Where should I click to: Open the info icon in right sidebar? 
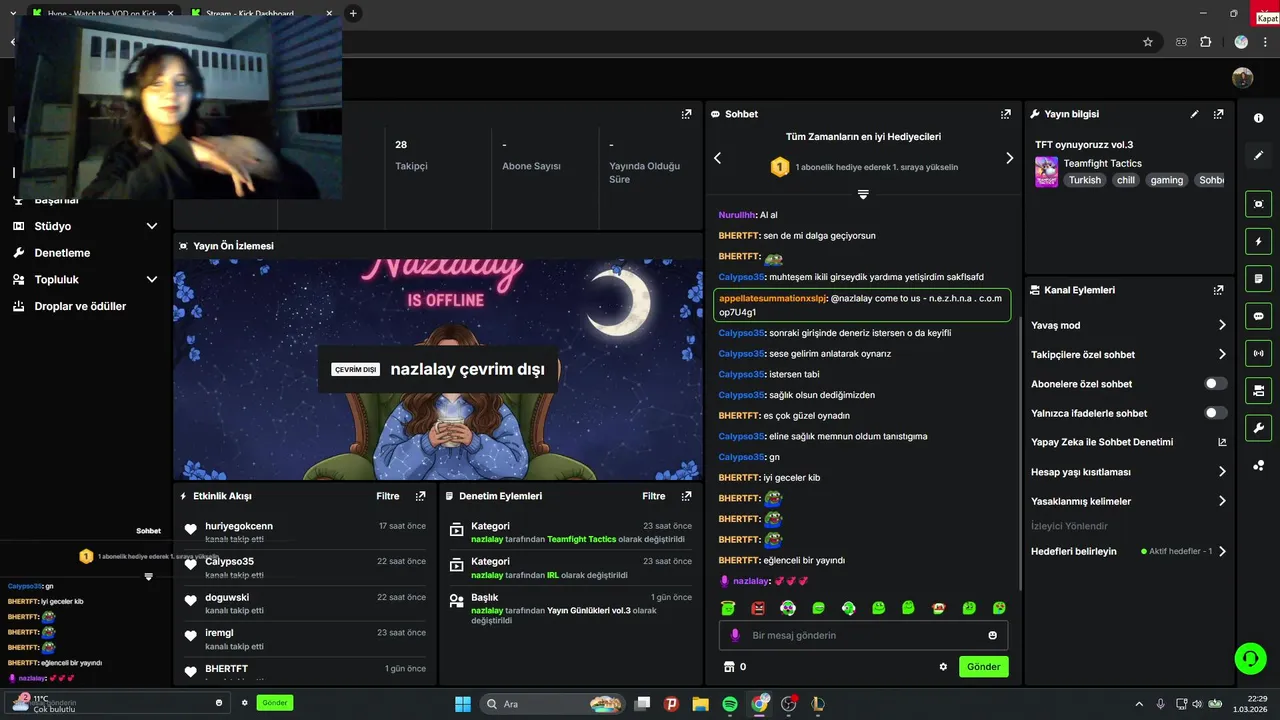[1258, 118]
